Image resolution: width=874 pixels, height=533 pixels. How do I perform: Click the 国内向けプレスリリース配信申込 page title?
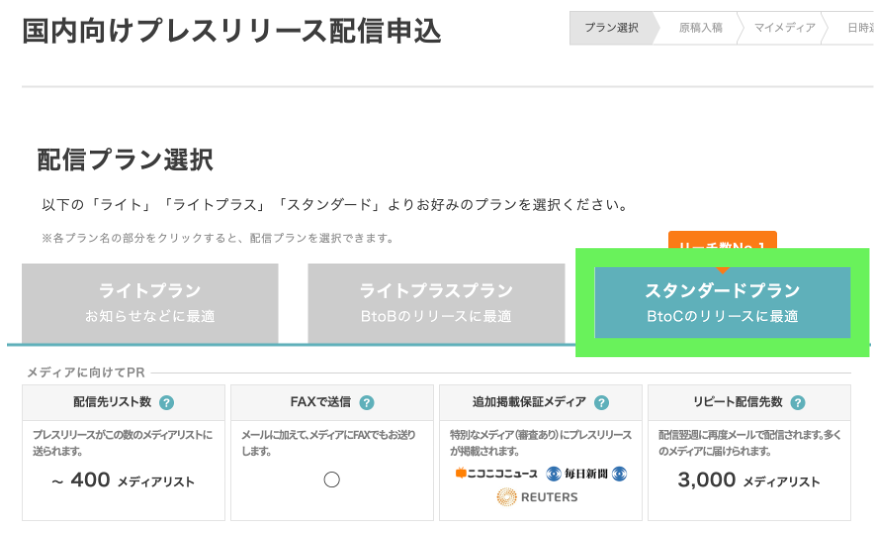click(x=231, y=31)
